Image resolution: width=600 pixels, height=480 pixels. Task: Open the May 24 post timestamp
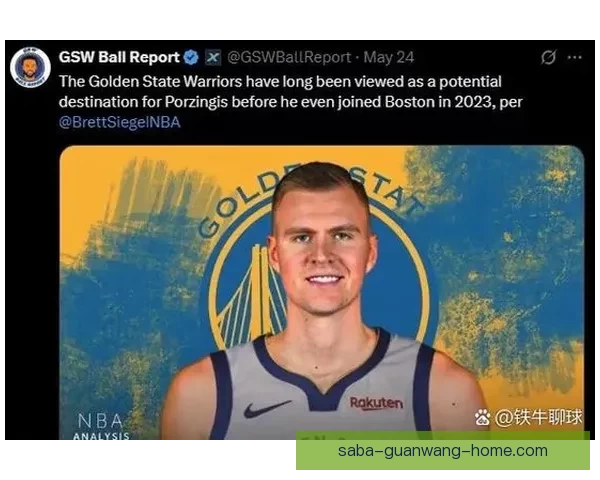coord(389,57)
